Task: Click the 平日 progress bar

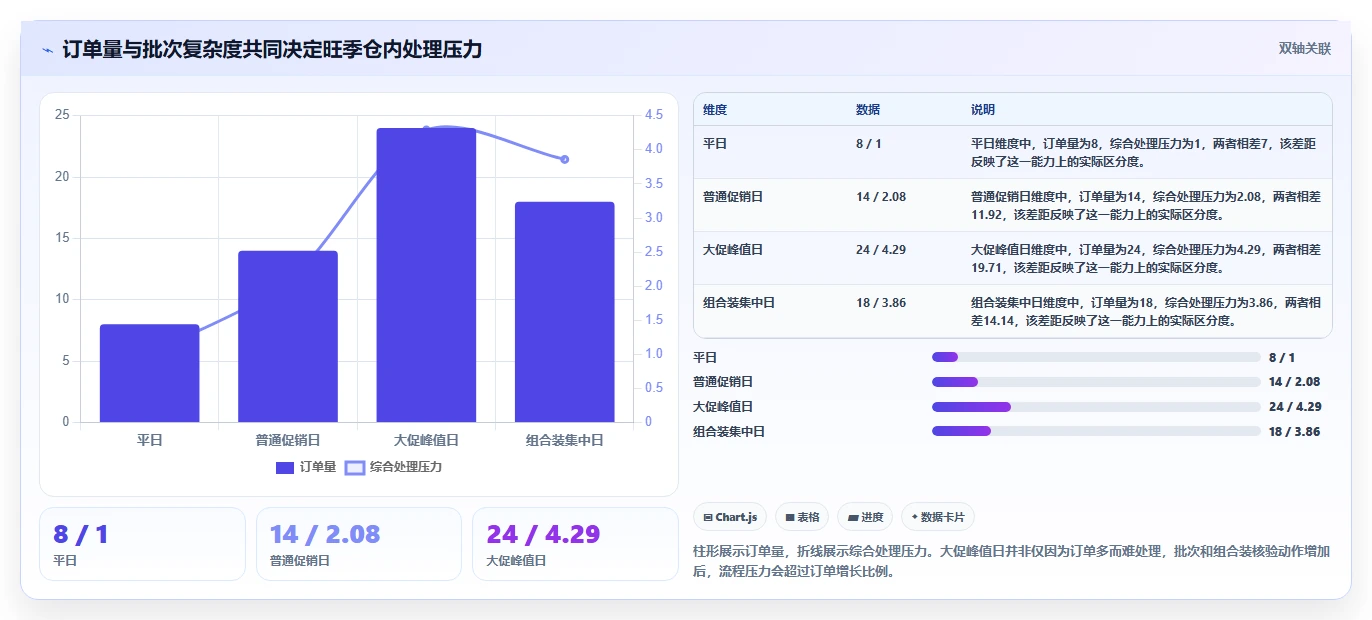Action: pyautogui.click(x=1096, y=357)
